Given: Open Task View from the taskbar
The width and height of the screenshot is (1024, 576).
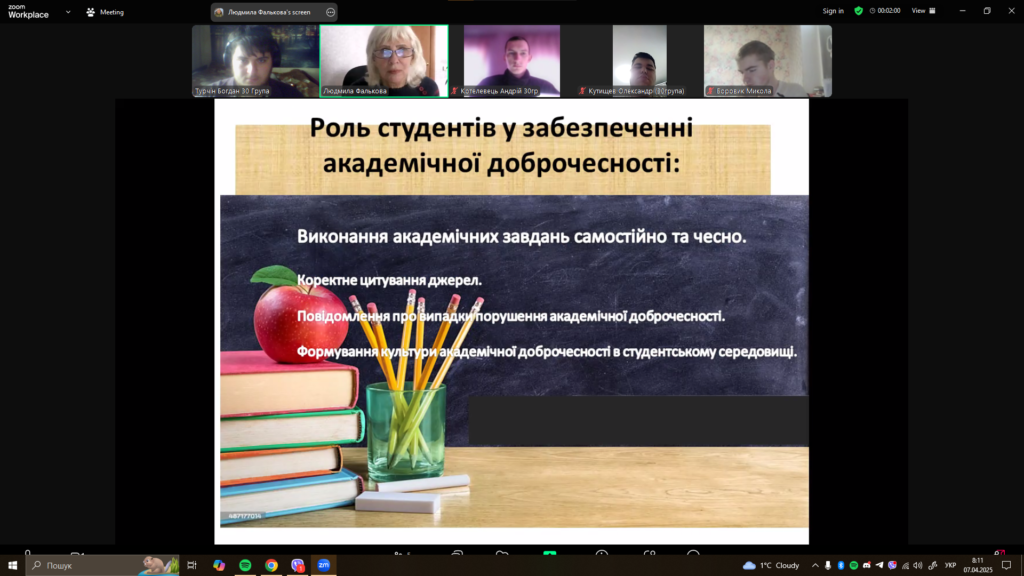Looking at the screenshot, I should pyautogui.click(x=192, y=565).
